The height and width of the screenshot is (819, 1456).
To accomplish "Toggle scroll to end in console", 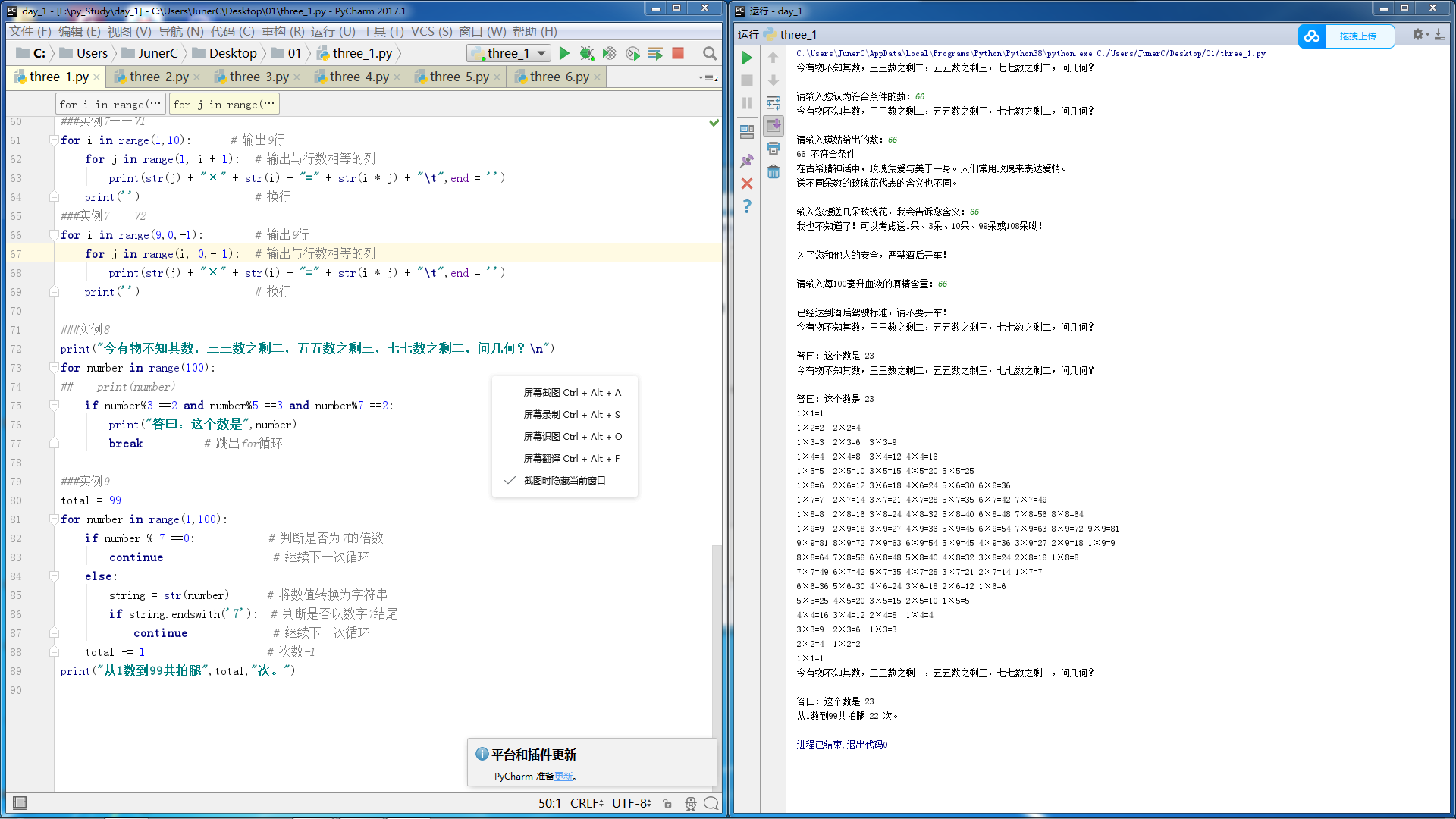I will click(773, 126).
